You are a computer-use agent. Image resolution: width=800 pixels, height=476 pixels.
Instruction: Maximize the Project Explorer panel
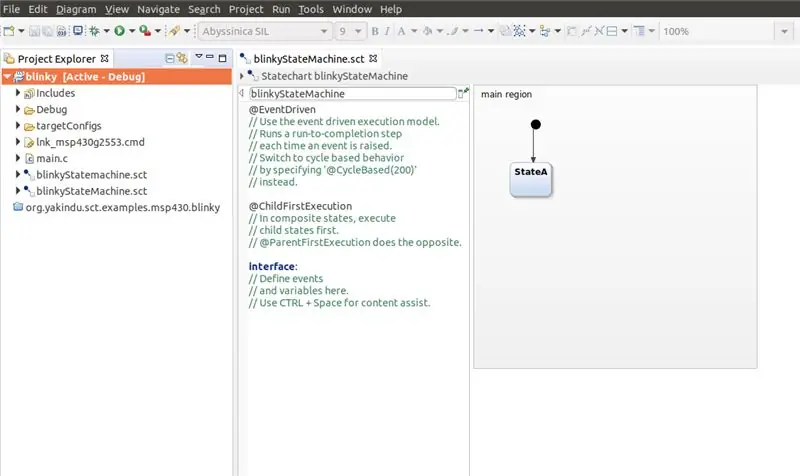point(222,58)
